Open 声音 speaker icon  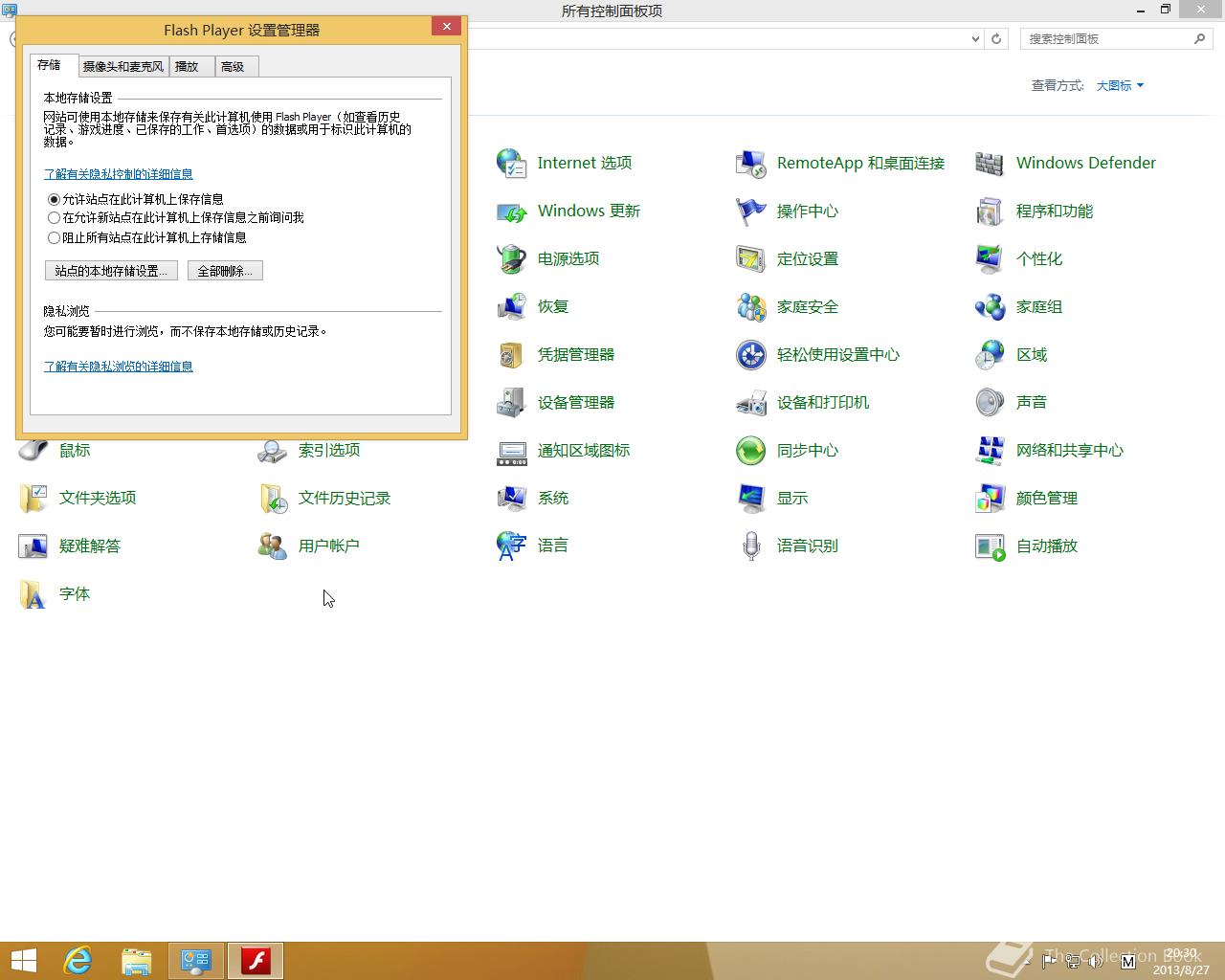[x=991, y=402]
